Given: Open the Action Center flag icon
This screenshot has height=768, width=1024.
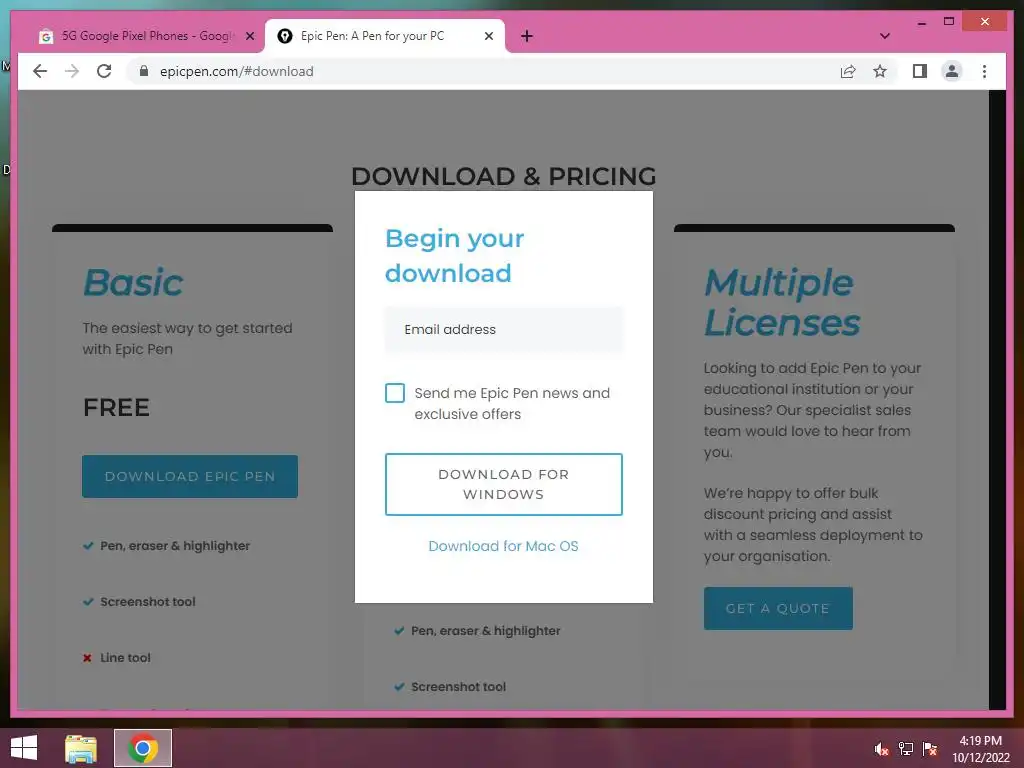Looking at the screenshot, I should click(929, 748).
